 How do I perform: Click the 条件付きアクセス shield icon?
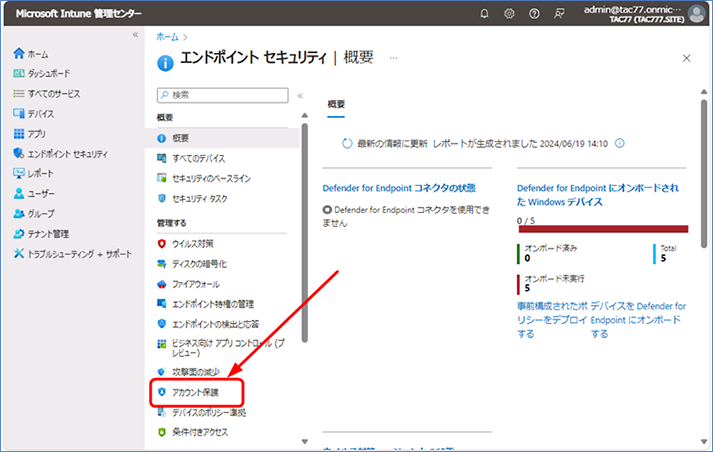(161, 432)
